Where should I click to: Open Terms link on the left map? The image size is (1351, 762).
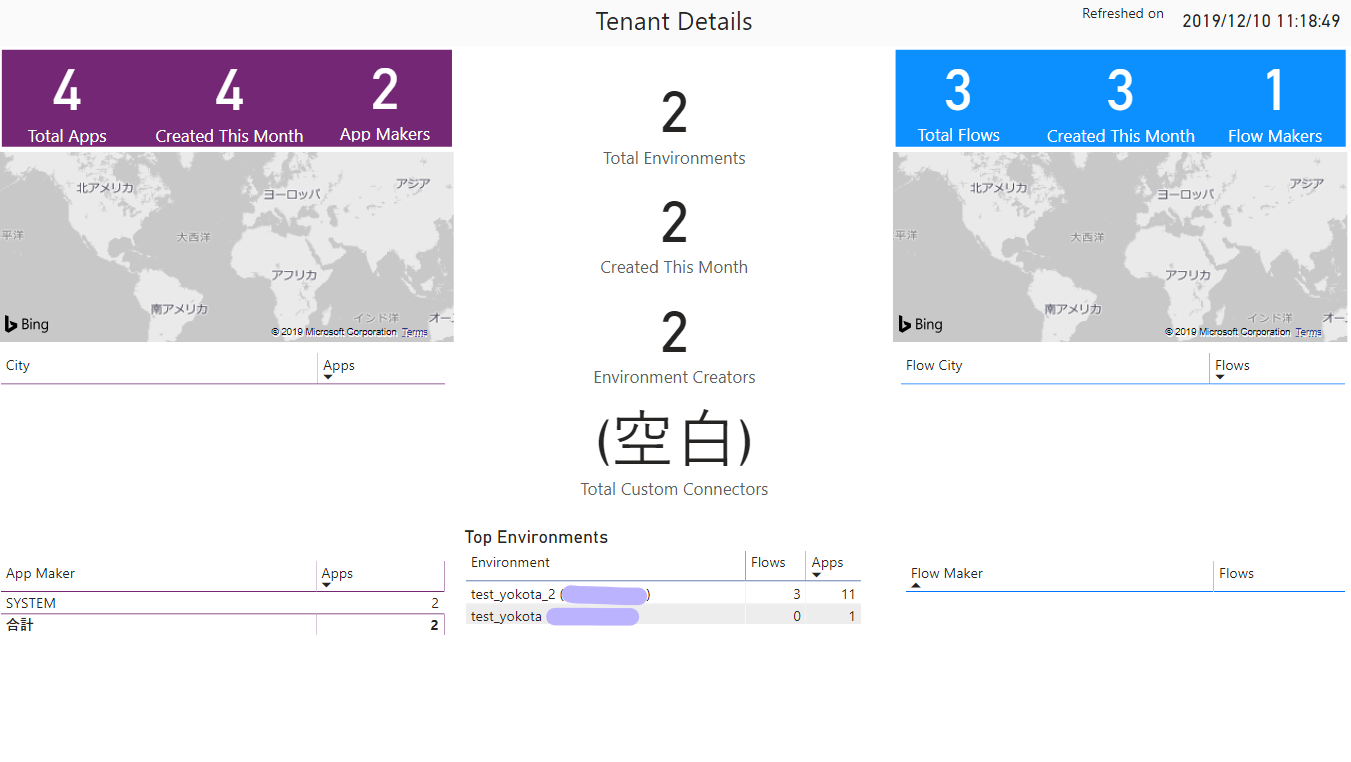[414, 332]
